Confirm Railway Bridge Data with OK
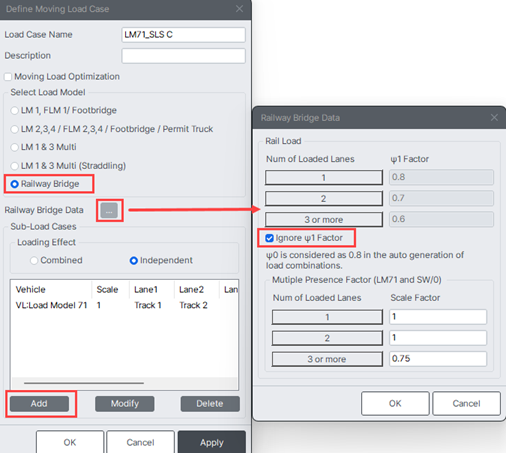Viewport: 506px width, 453px height. [x=395, y=403]
